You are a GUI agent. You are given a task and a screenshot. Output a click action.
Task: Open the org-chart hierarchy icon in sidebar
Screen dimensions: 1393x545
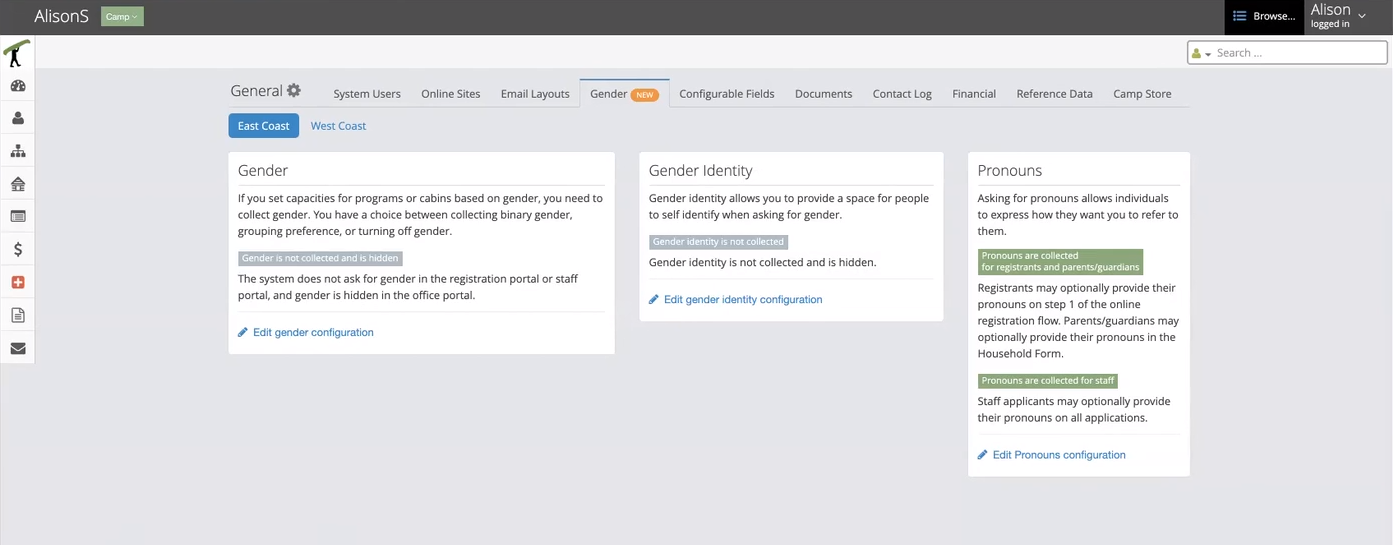click(18, 151)
